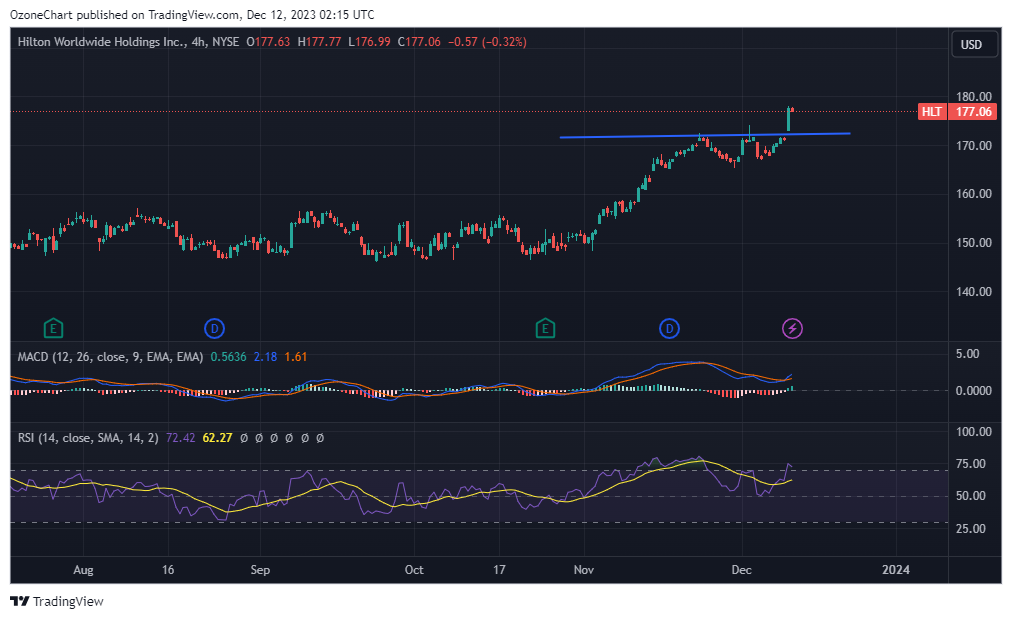
Task: Click the Aug label on the time axis
Action: (x=83, y=570)
